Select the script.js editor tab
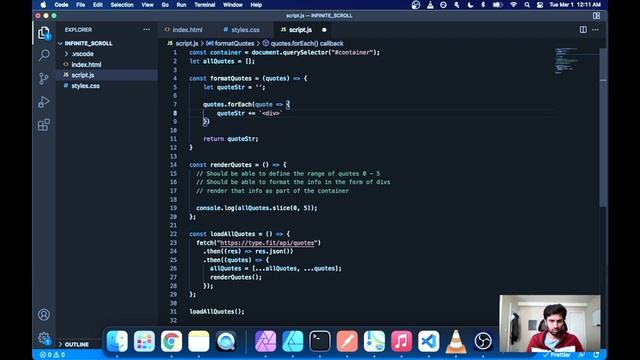The height and width of the screenshot is (360, 640). (300, 29)
